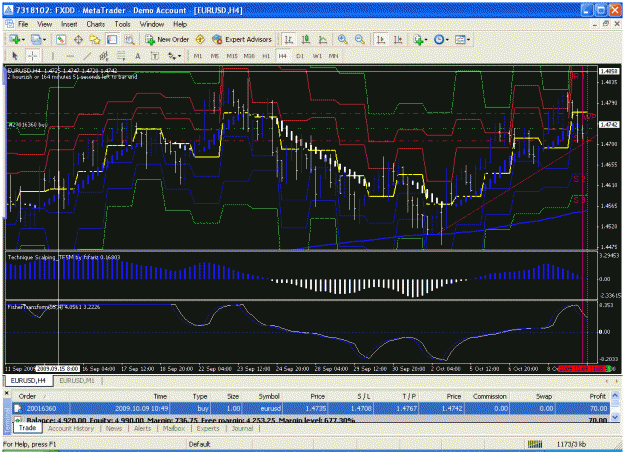Screen dimensions: 625x452
Task: Zoom out of the chart
Action: tap(360, 39)
